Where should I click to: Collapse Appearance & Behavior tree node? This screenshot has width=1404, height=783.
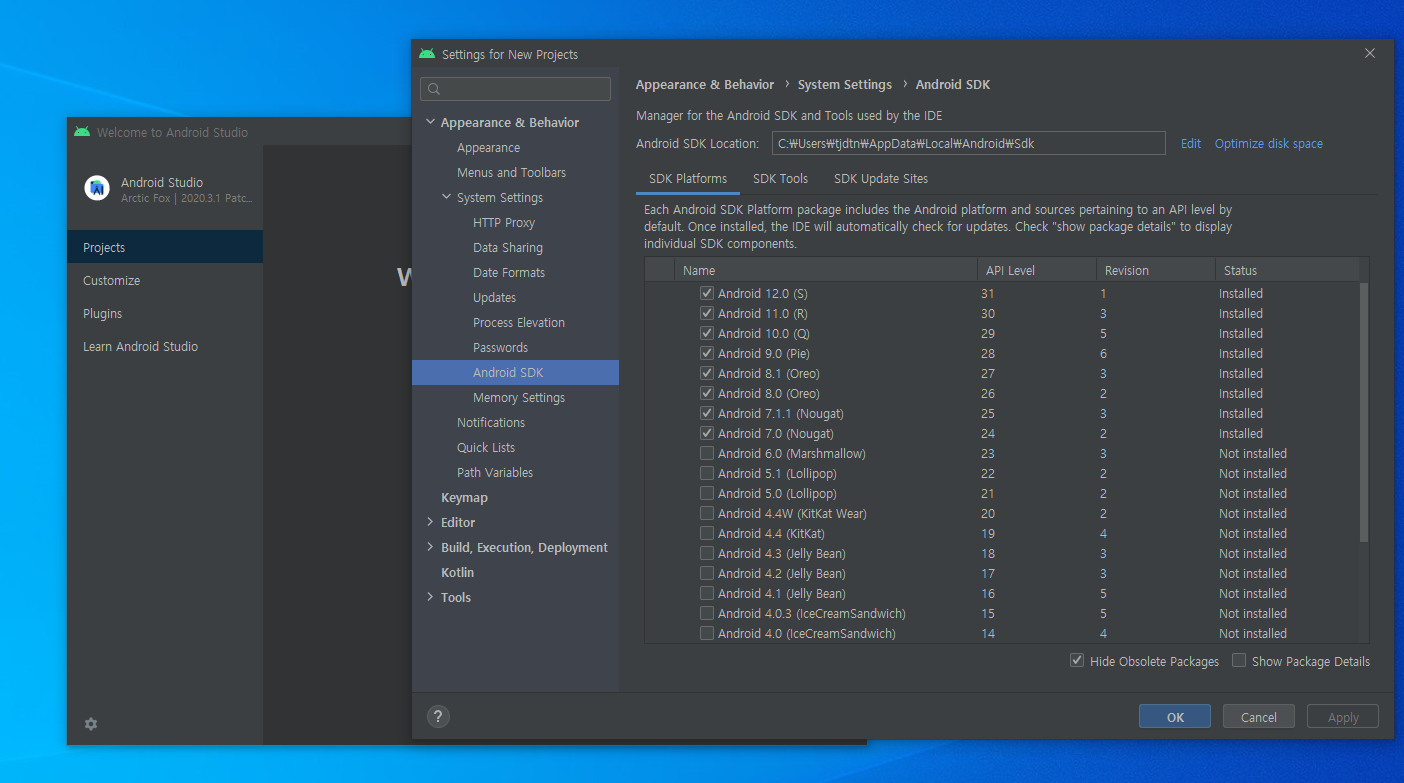pyautogui.click(x=430, y=122)
